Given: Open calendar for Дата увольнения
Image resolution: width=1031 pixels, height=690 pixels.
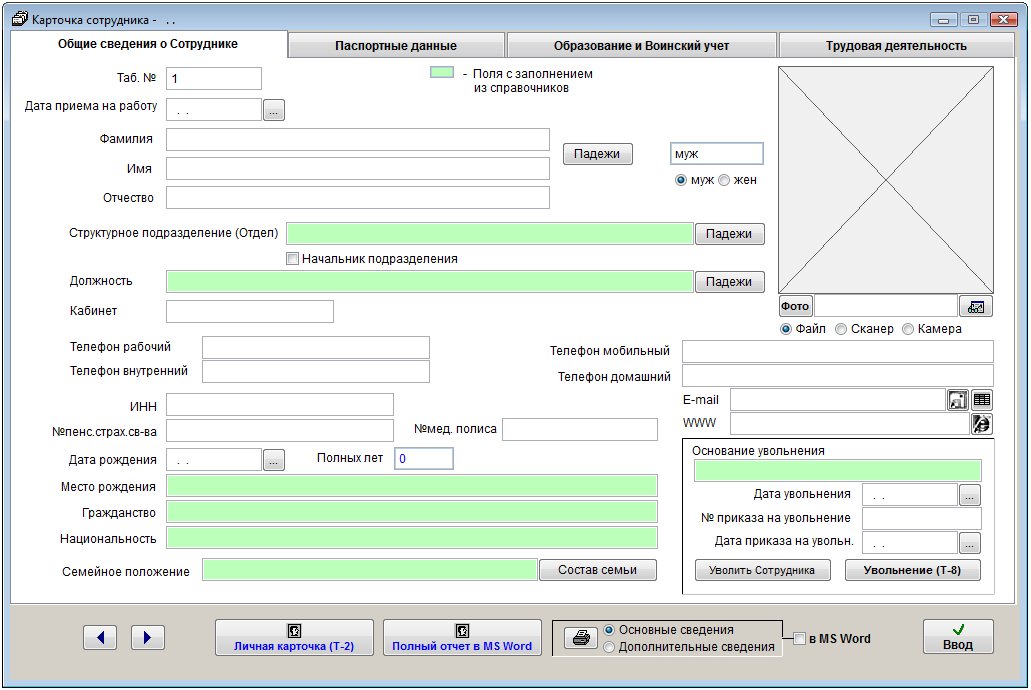Looking at the screenshot, I should [970, 495].
